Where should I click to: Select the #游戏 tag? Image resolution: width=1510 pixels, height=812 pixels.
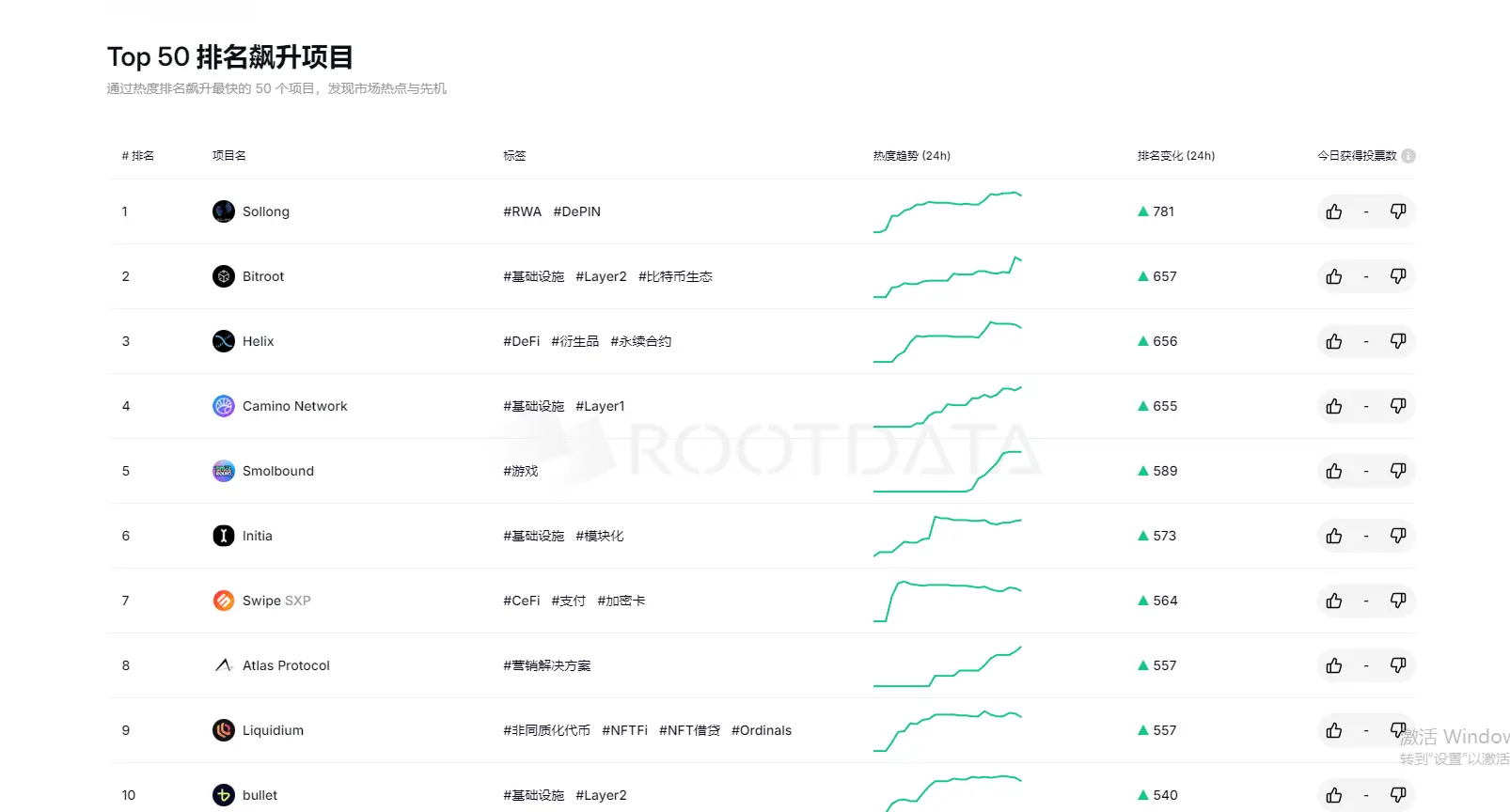[521, 471]
